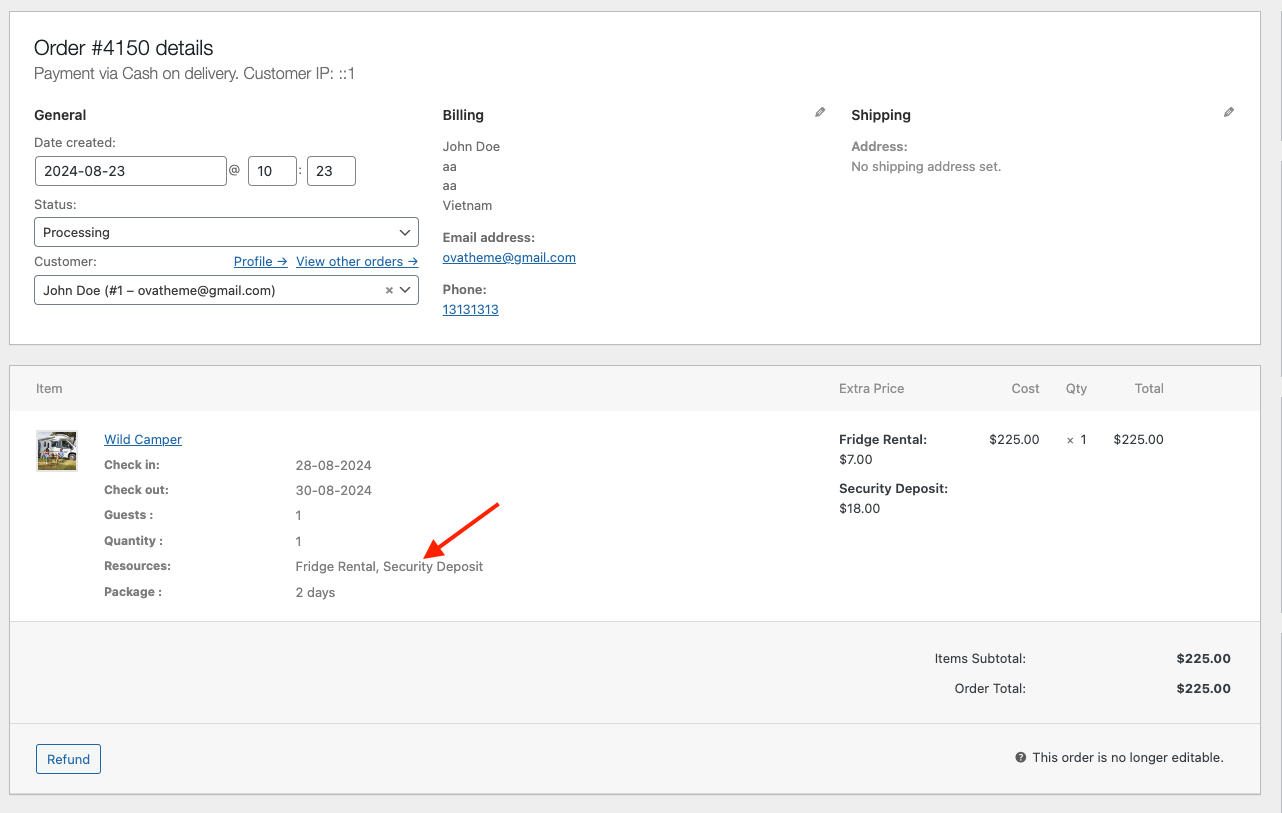
Task: Click the $7.00 fridge rental price
Action: 856,459
